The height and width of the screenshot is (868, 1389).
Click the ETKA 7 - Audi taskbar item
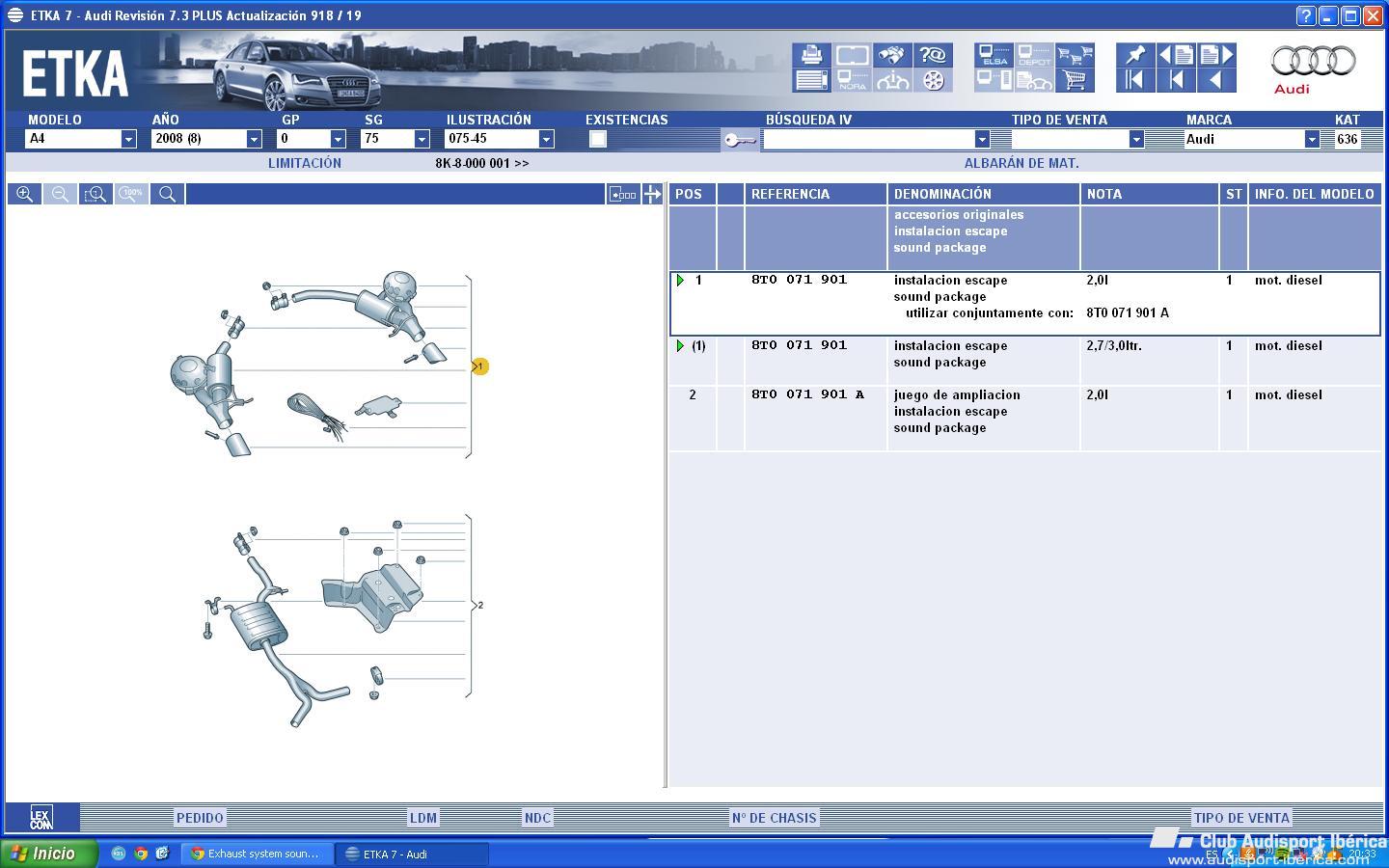412,854
